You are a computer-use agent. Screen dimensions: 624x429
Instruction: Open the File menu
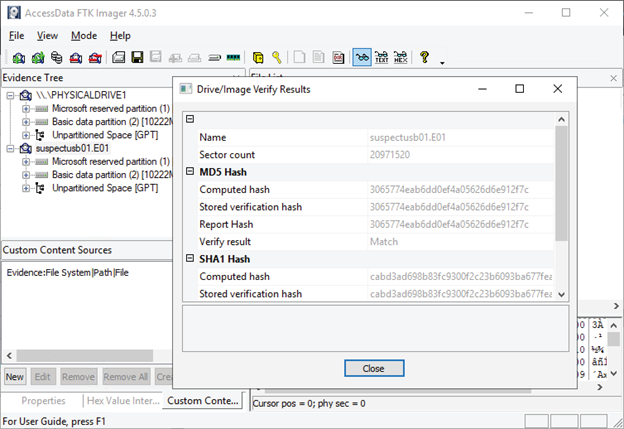click(16, 36)
